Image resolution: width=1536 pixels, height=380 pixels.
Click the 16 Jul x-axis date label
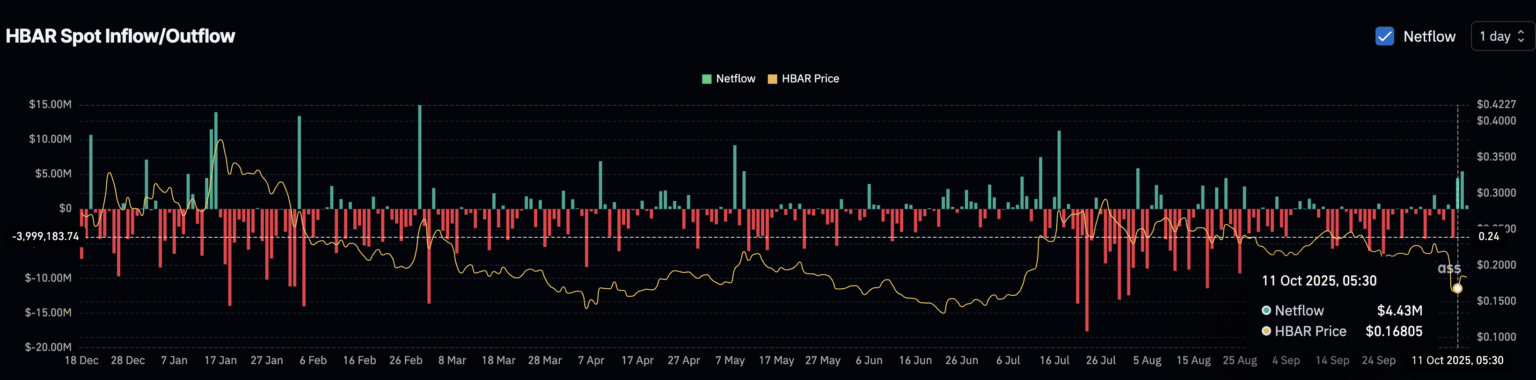coord(1054,360)
